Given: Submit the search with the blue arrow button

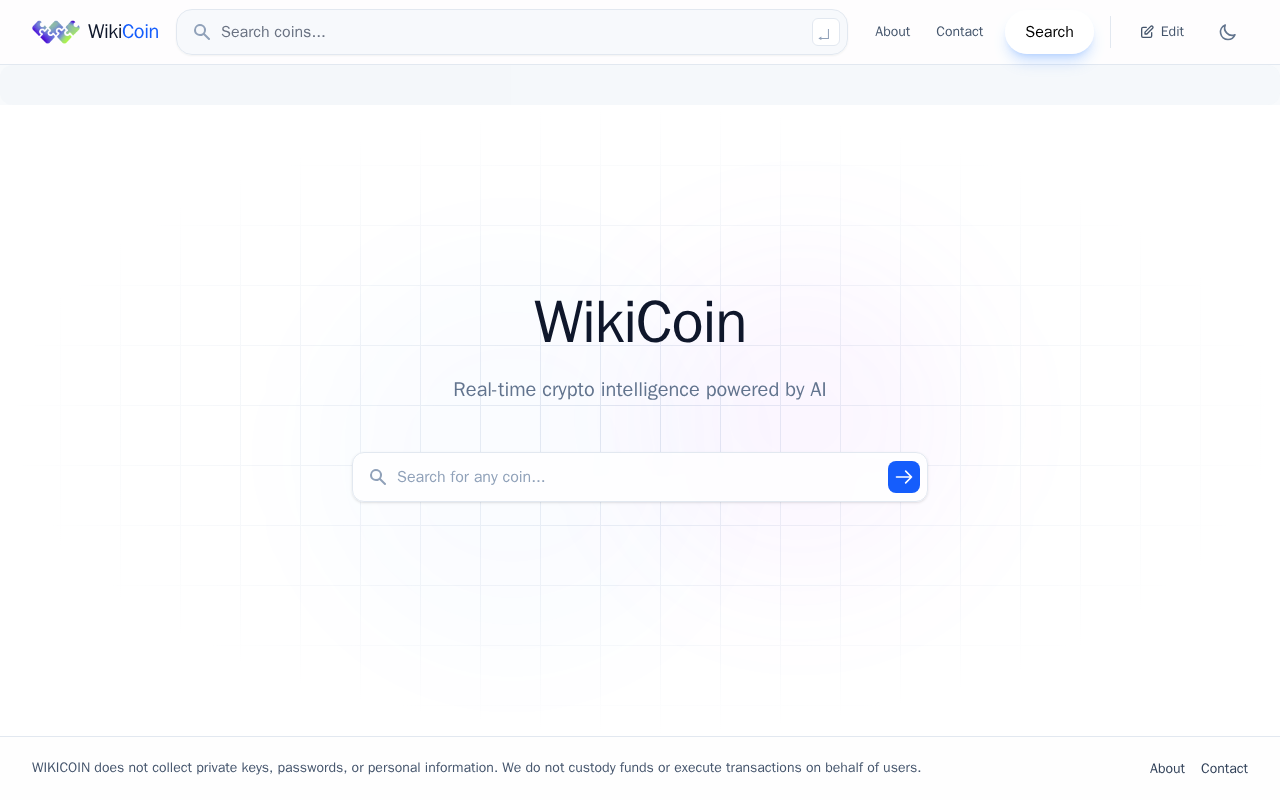Looking at the screenshot, I should click(904, 477).
